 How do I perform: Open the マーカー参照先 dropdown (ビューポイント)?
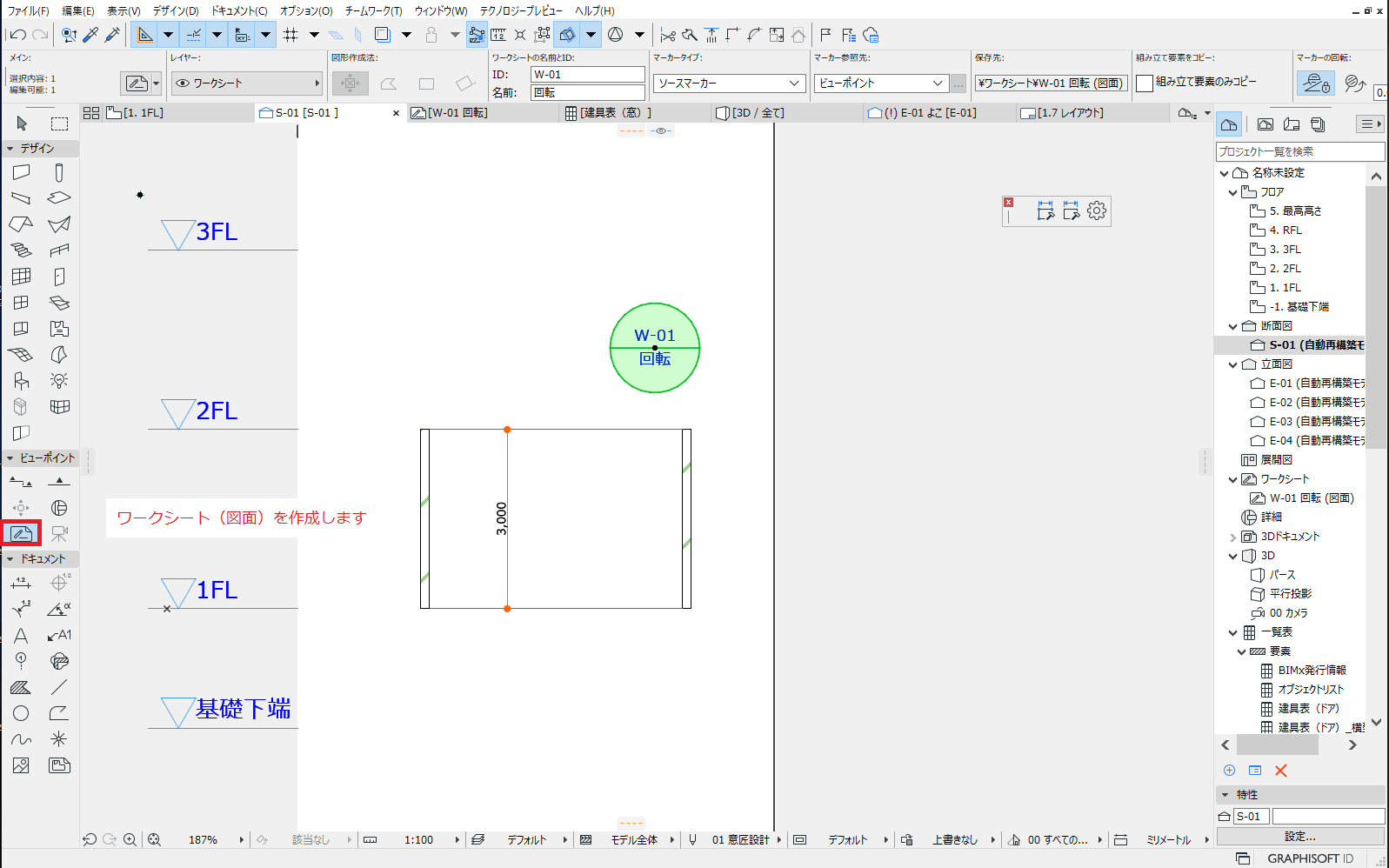coord(881,83)
